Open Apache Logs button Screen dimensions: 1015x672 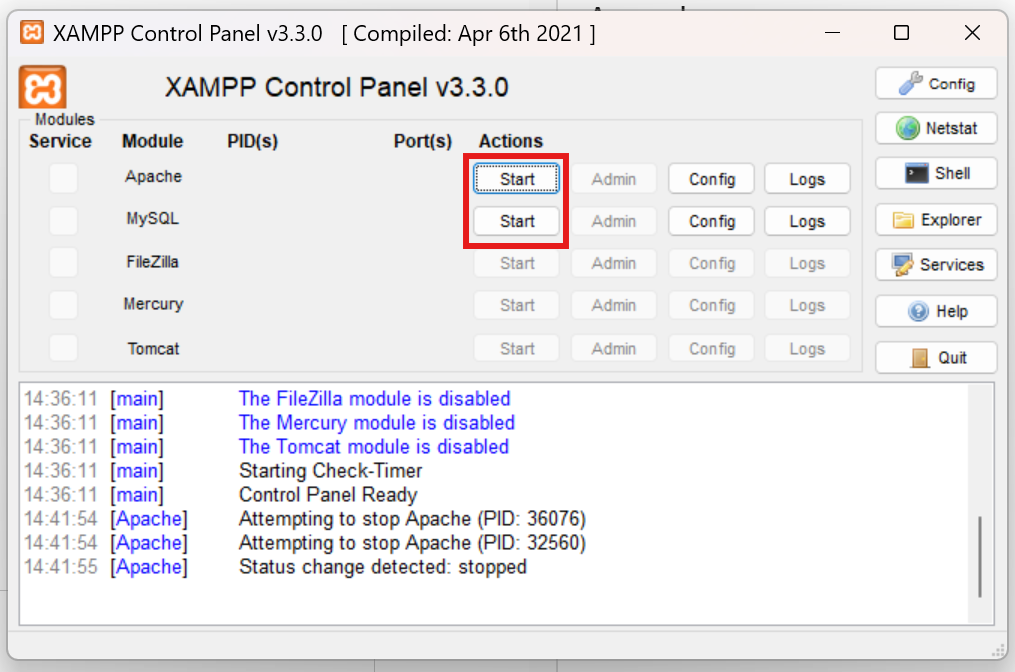(807, 179)
